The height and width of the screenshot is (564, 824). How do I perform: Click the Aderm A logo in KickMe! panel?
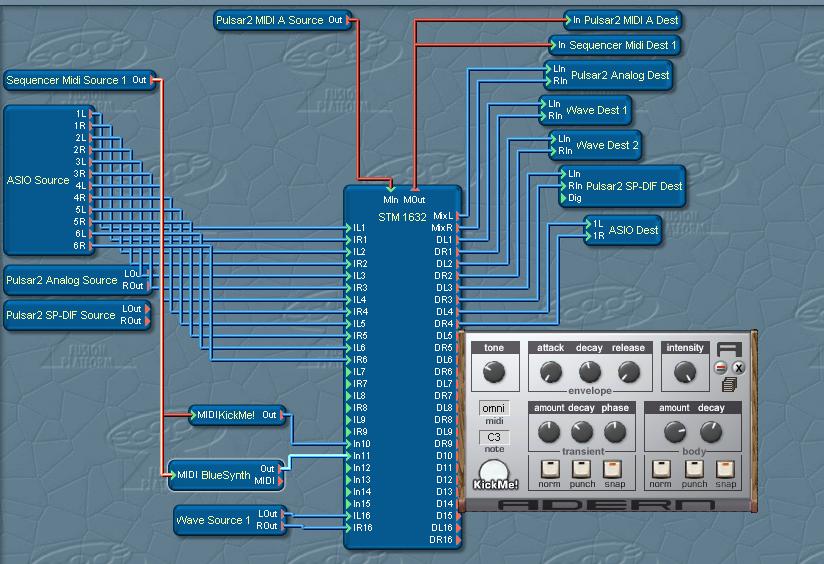tap(729, 349)
